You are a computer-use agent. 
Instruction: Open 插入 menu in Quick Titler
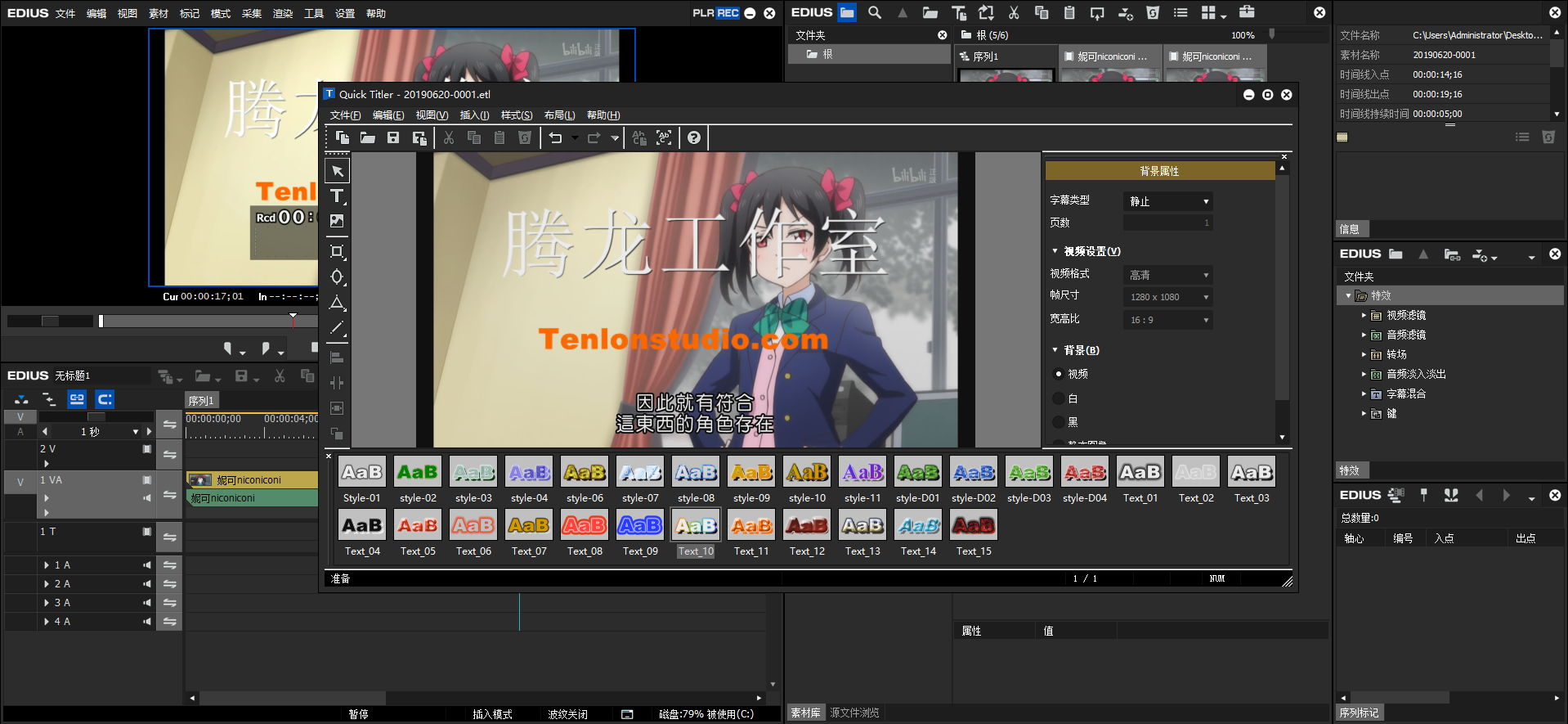point(474,115)
